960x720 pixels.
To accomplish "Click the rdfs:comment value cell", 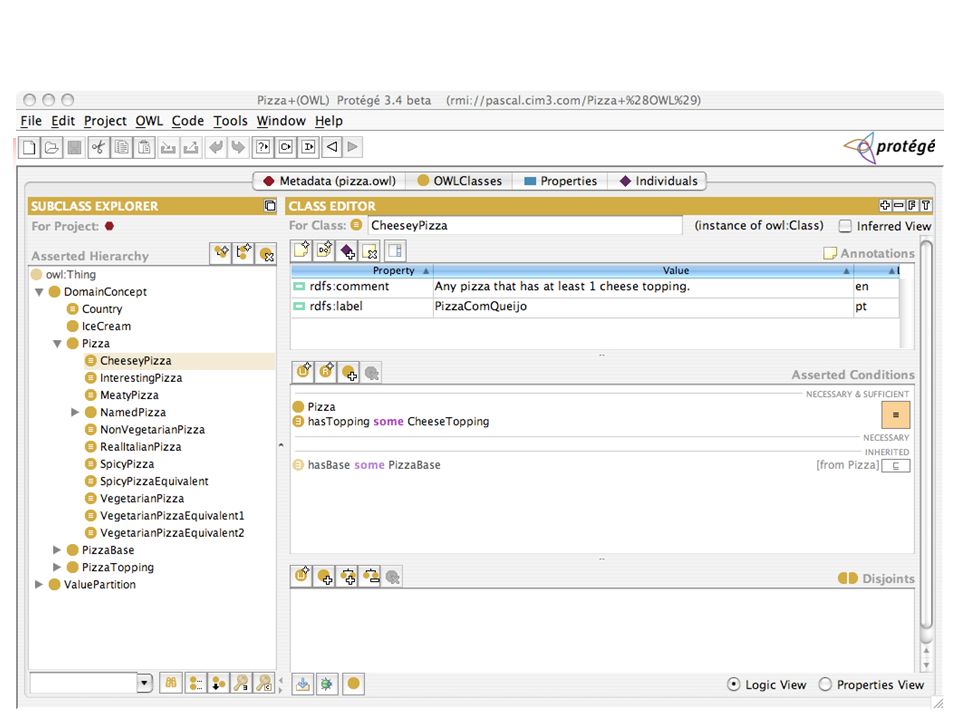I will click(643, 287).
